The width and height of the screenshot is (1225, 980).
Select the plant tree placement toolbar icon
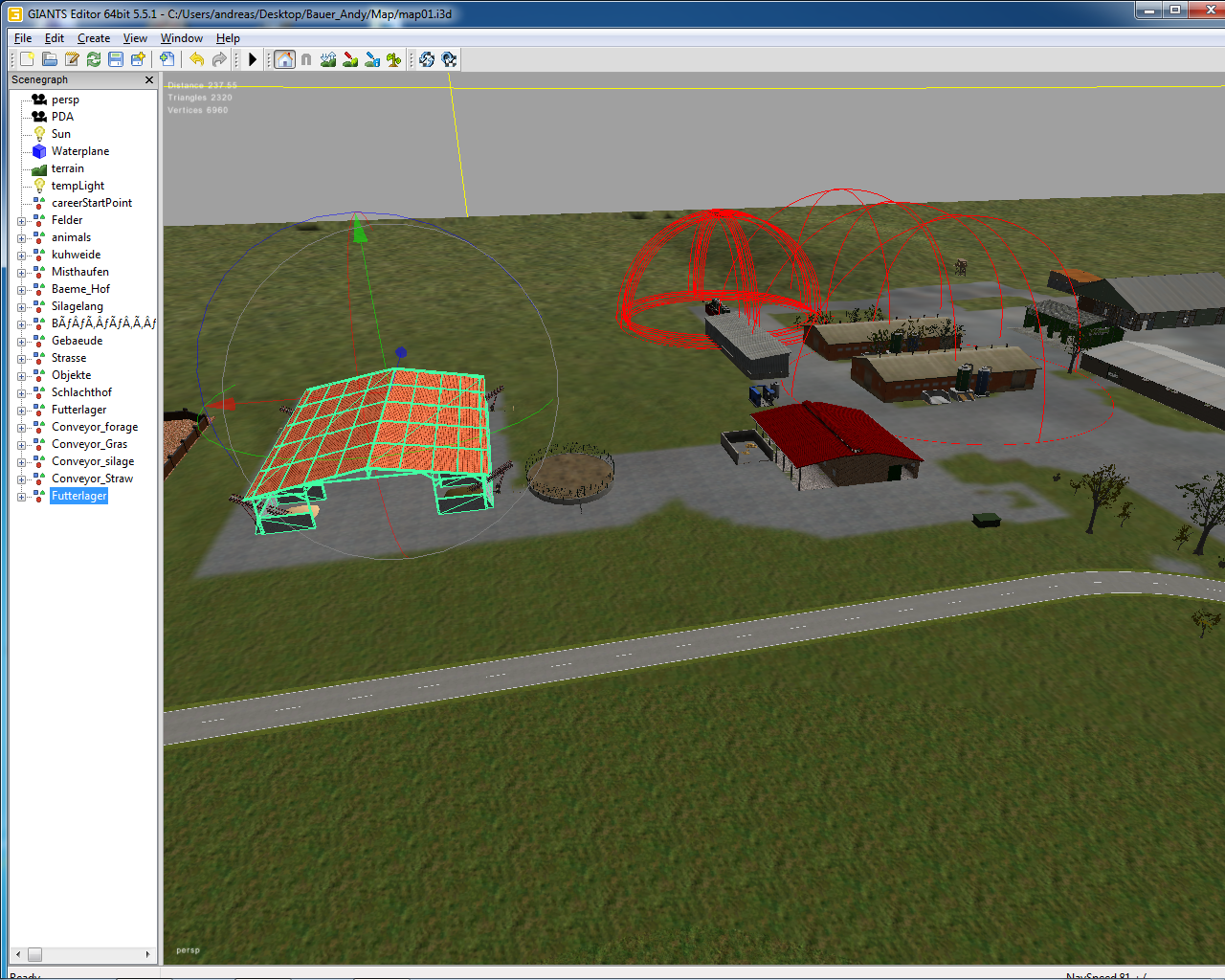pyautogui.click(x=394, y=59)
